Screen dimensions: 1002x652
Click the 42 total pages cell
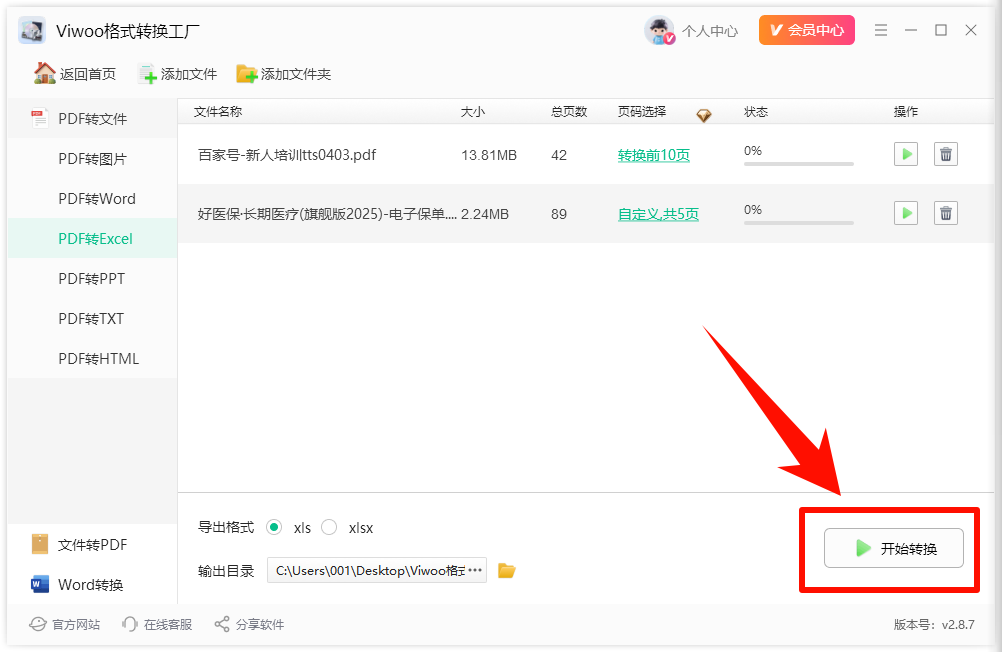(559, 155)
